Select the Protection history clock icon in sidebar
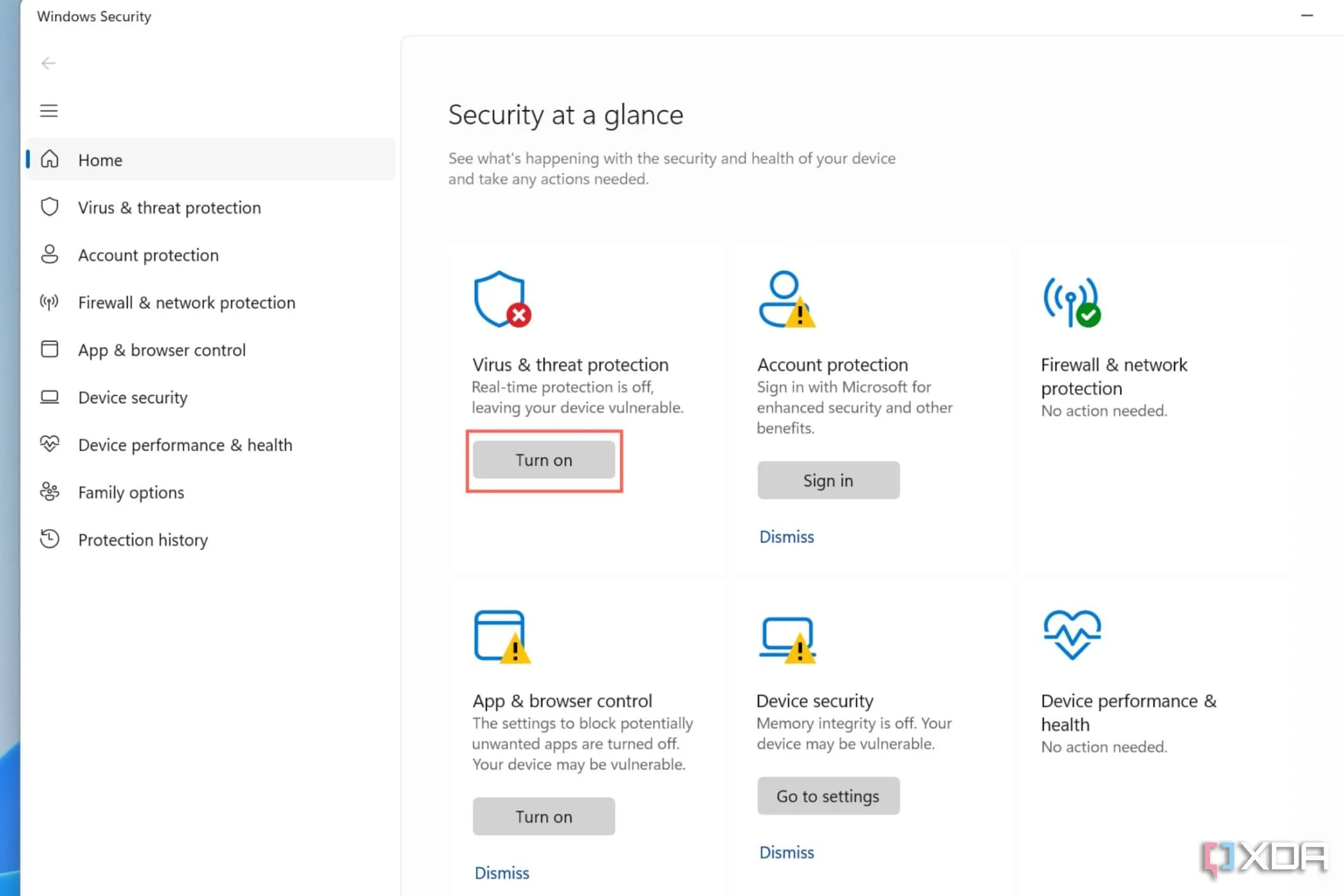The image size is (1344, 896). 49,539
